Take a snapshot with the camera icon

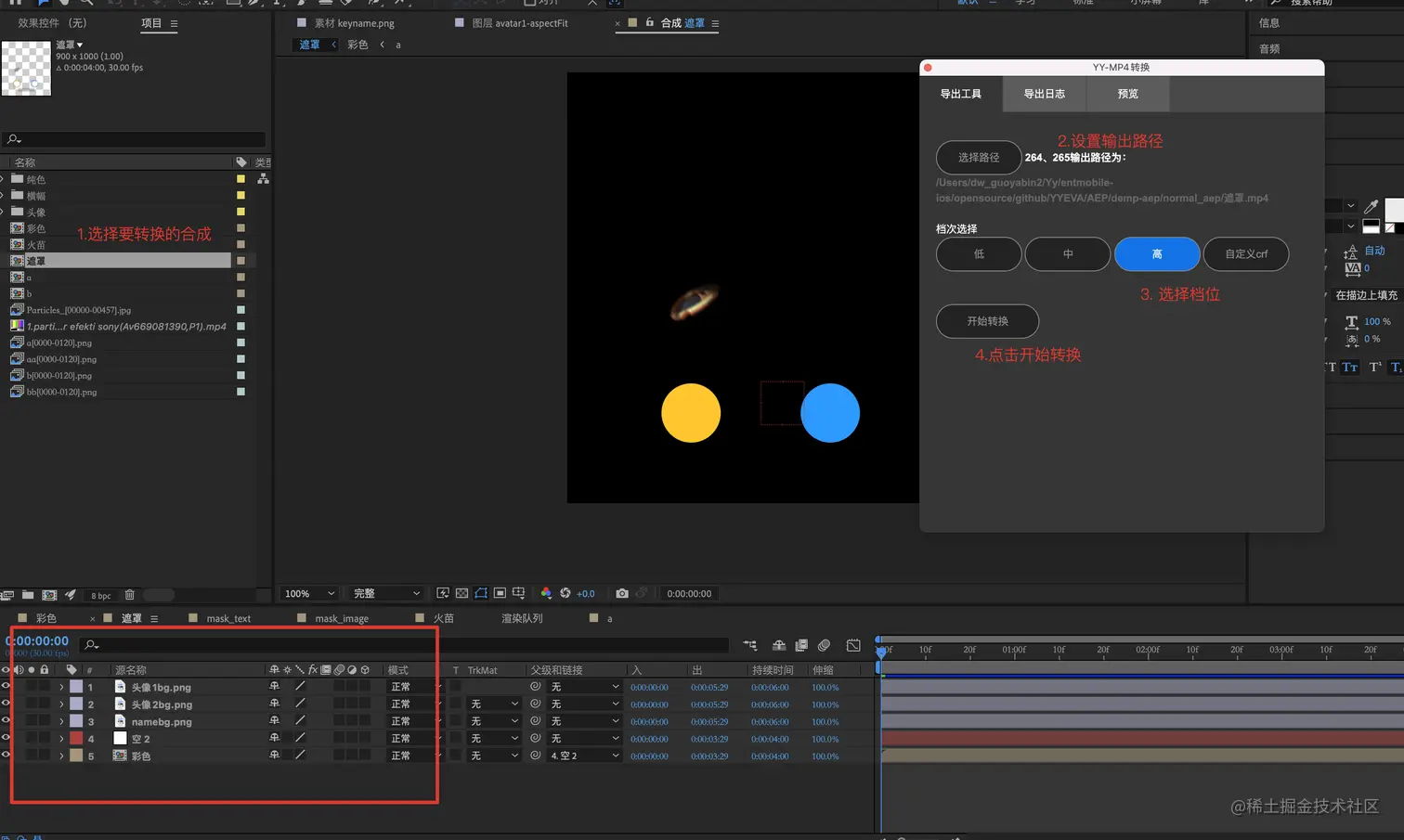(x=622, y=593)
